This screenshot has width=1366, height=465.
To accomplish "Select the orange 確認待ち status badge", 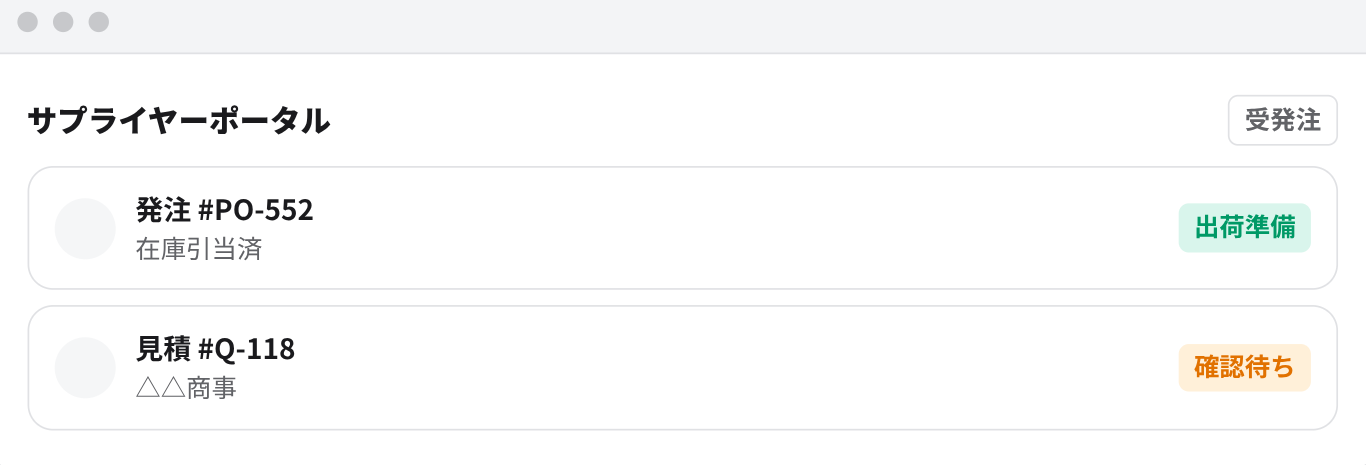I will tap(1245, 367).
